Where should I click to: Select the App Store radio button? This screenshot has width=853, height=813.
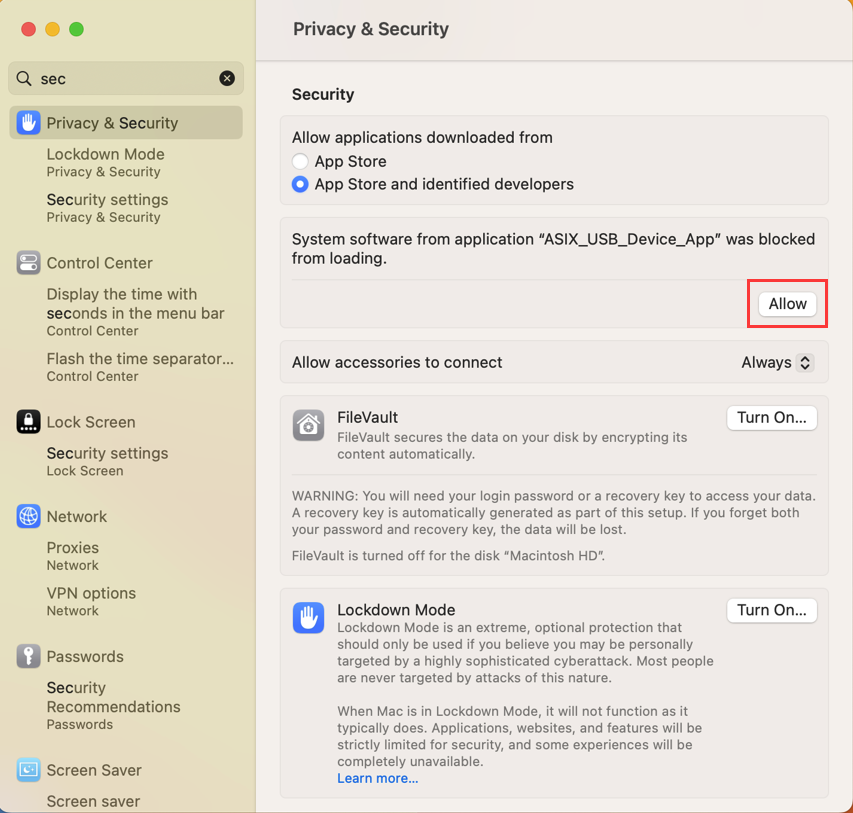[300, 161]
